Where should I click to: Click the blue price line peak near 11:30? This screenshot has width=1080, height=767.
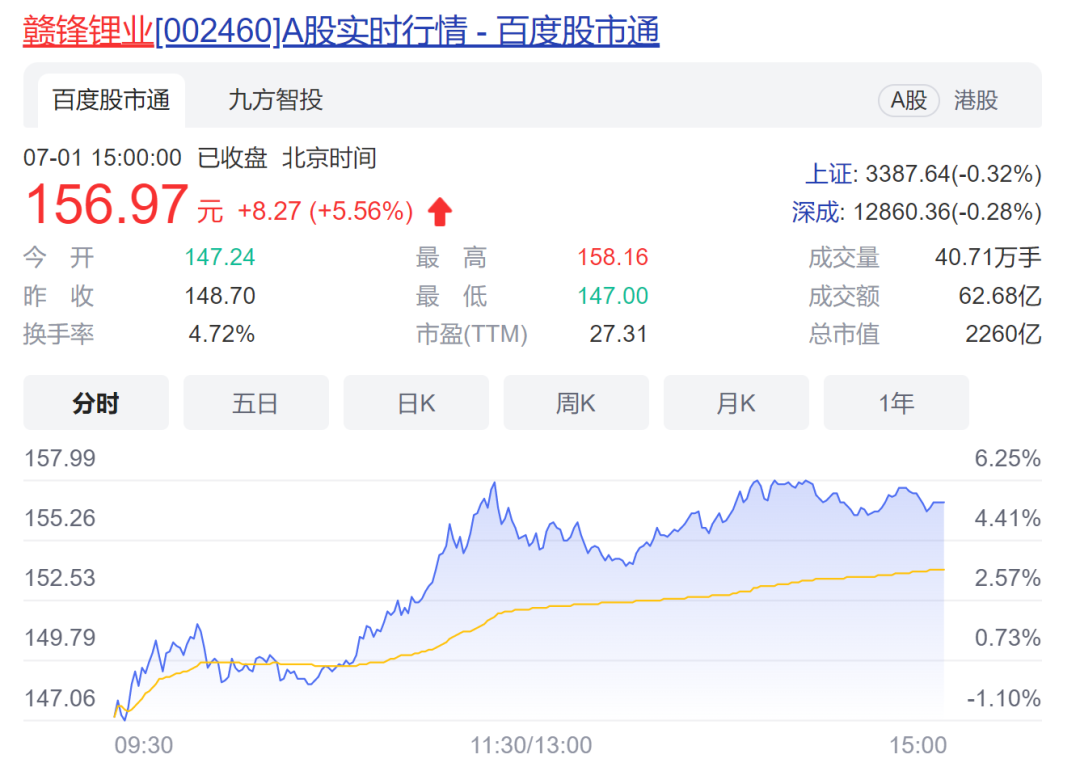pos(493,484)
